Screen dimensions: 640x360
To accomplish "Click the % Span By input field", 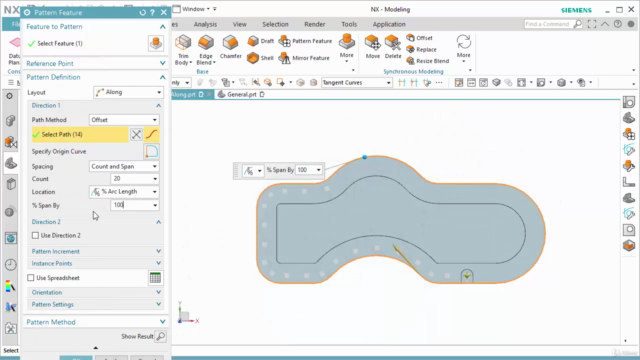I will (131, 205).
